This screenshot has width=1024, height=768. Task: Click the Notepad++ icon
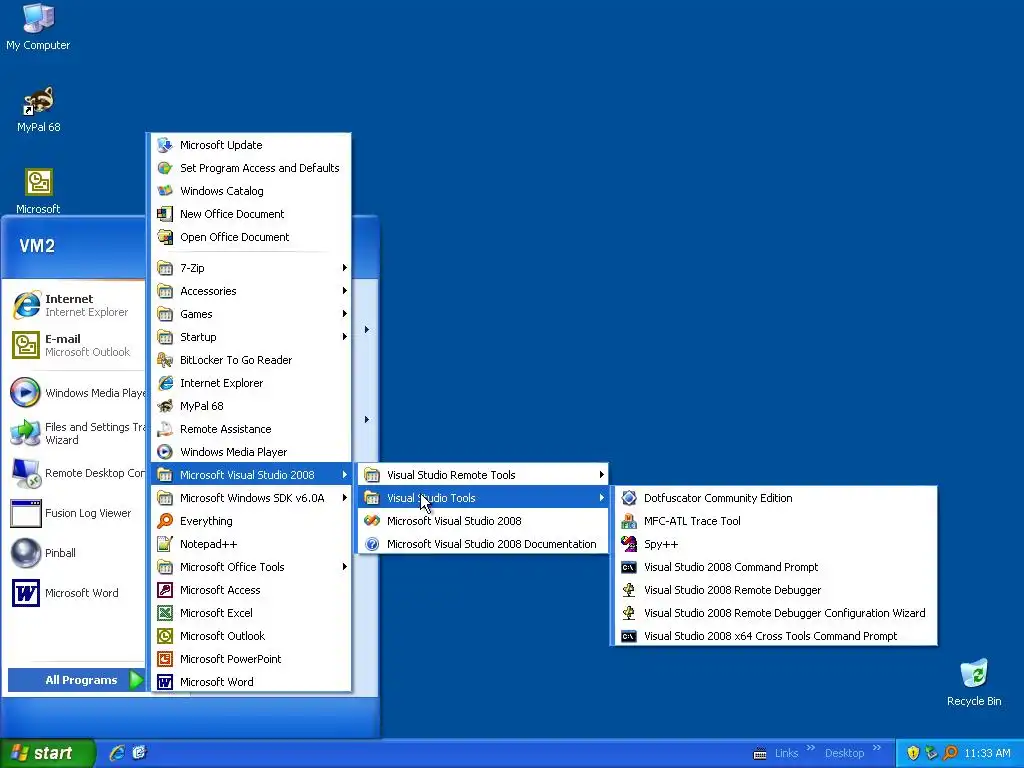click(165, 543)
